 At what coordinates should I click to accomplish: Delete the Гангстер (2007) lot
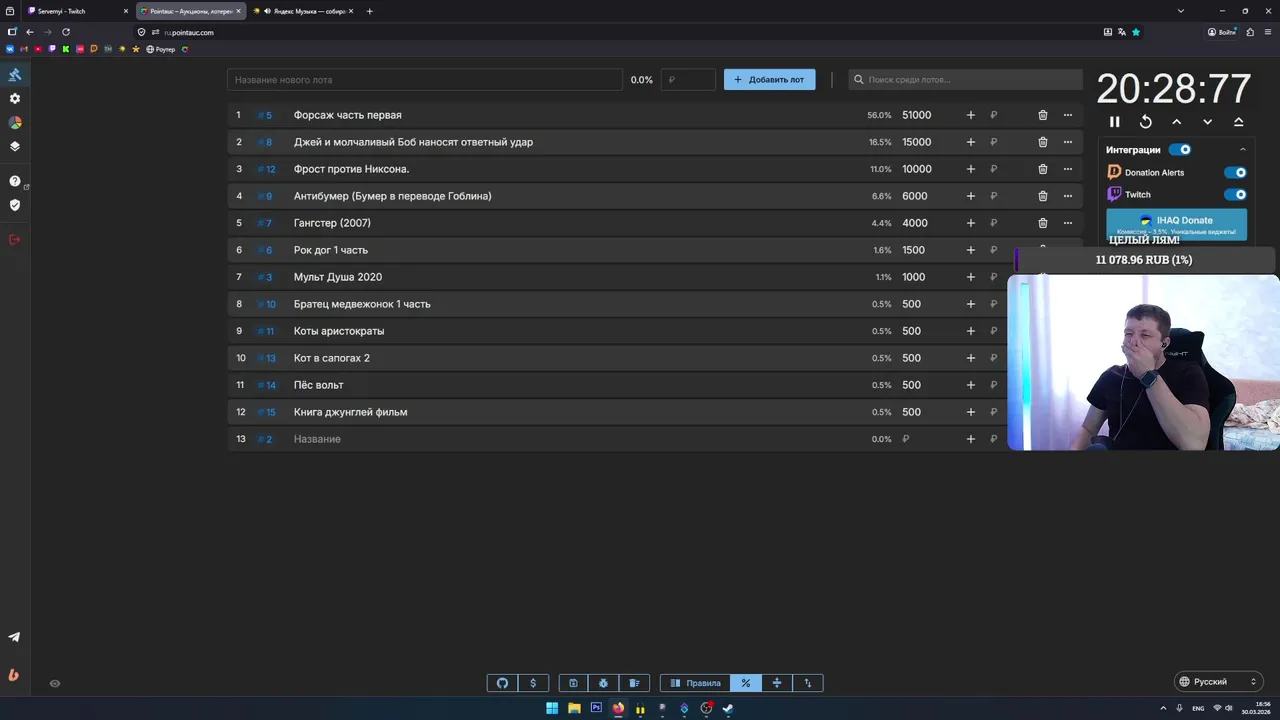[1043, 223]
